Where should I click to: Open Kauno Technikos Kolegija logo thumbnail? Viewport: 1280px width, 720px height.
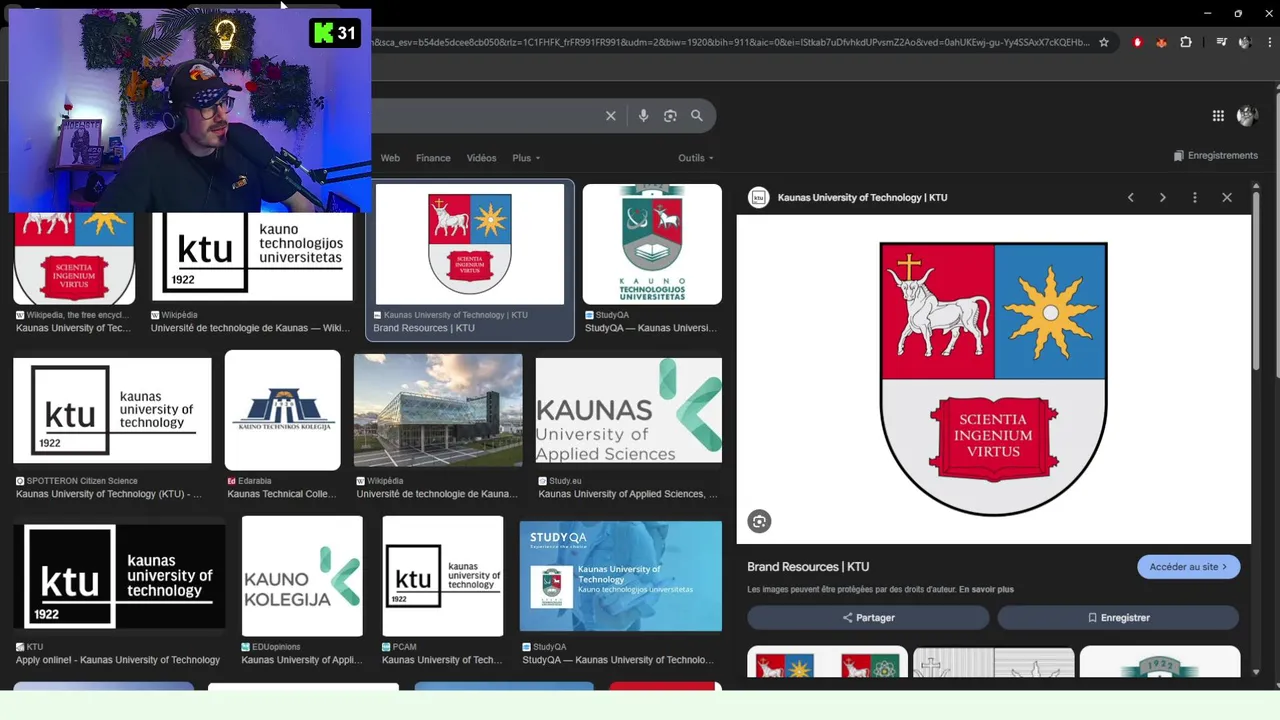click(282, 410)
